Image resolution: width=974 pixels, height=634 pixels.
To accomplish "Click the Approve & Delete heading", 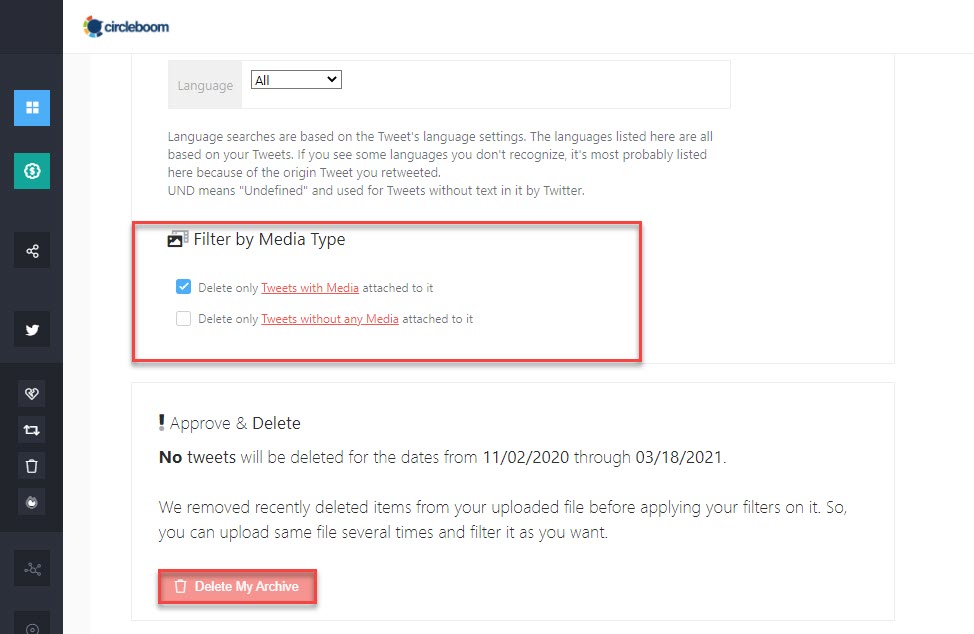I will tap(230, 423).
